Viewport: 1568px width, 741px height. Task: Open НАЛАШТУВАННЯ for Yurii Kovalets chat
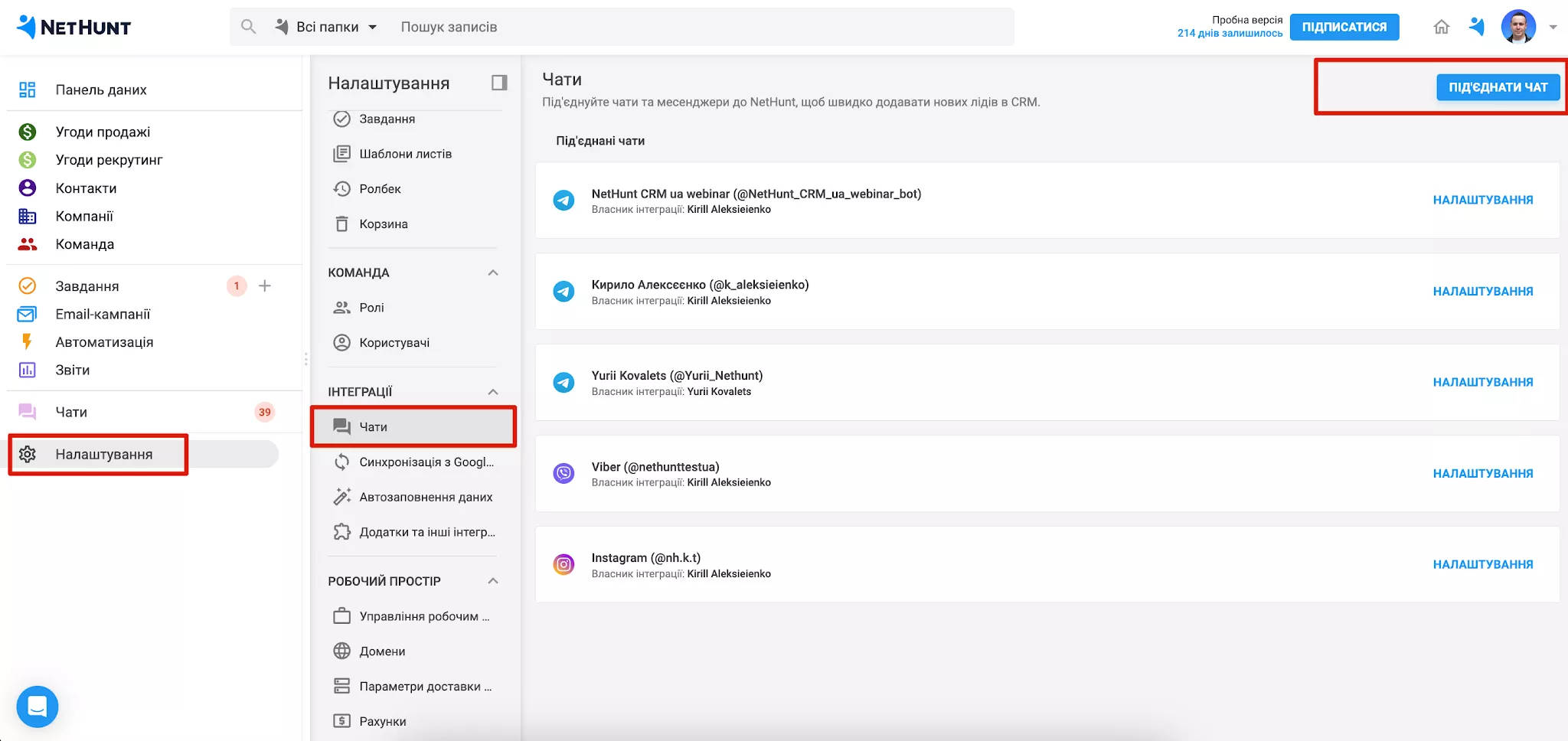1483,382
